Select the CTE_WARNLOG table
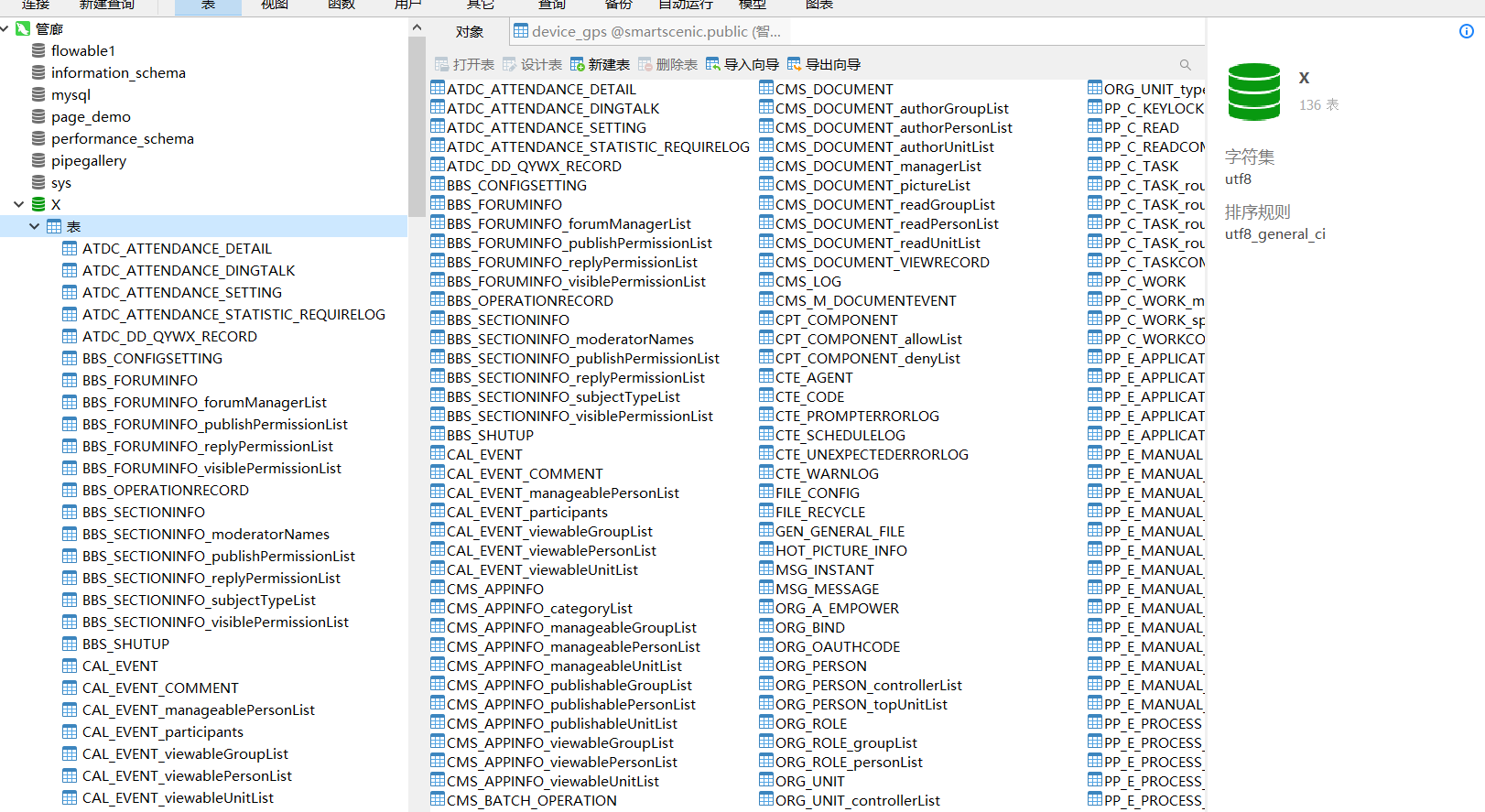1485x812 pixels. [827, 473]
